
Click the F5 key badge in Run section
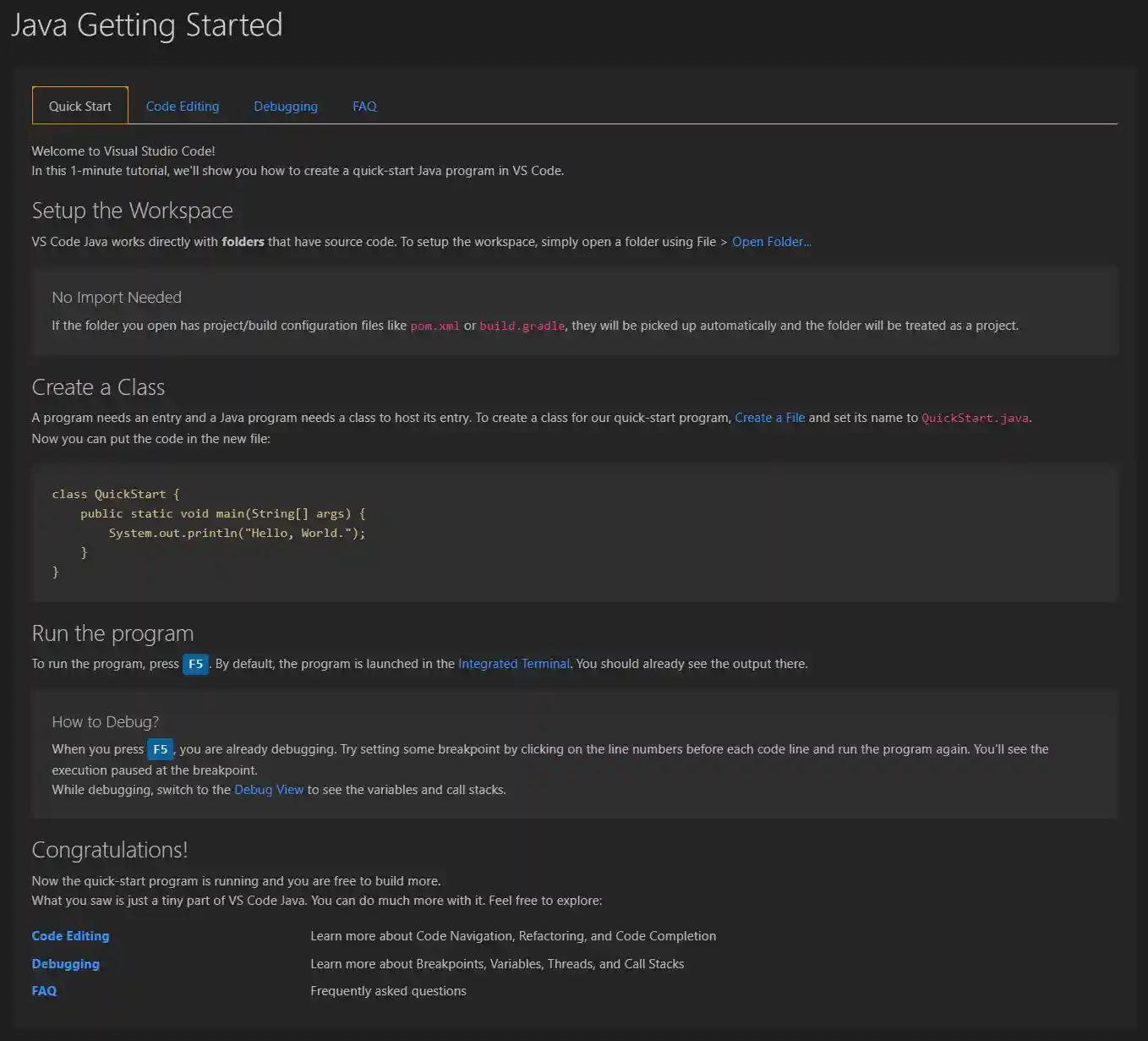195,663
